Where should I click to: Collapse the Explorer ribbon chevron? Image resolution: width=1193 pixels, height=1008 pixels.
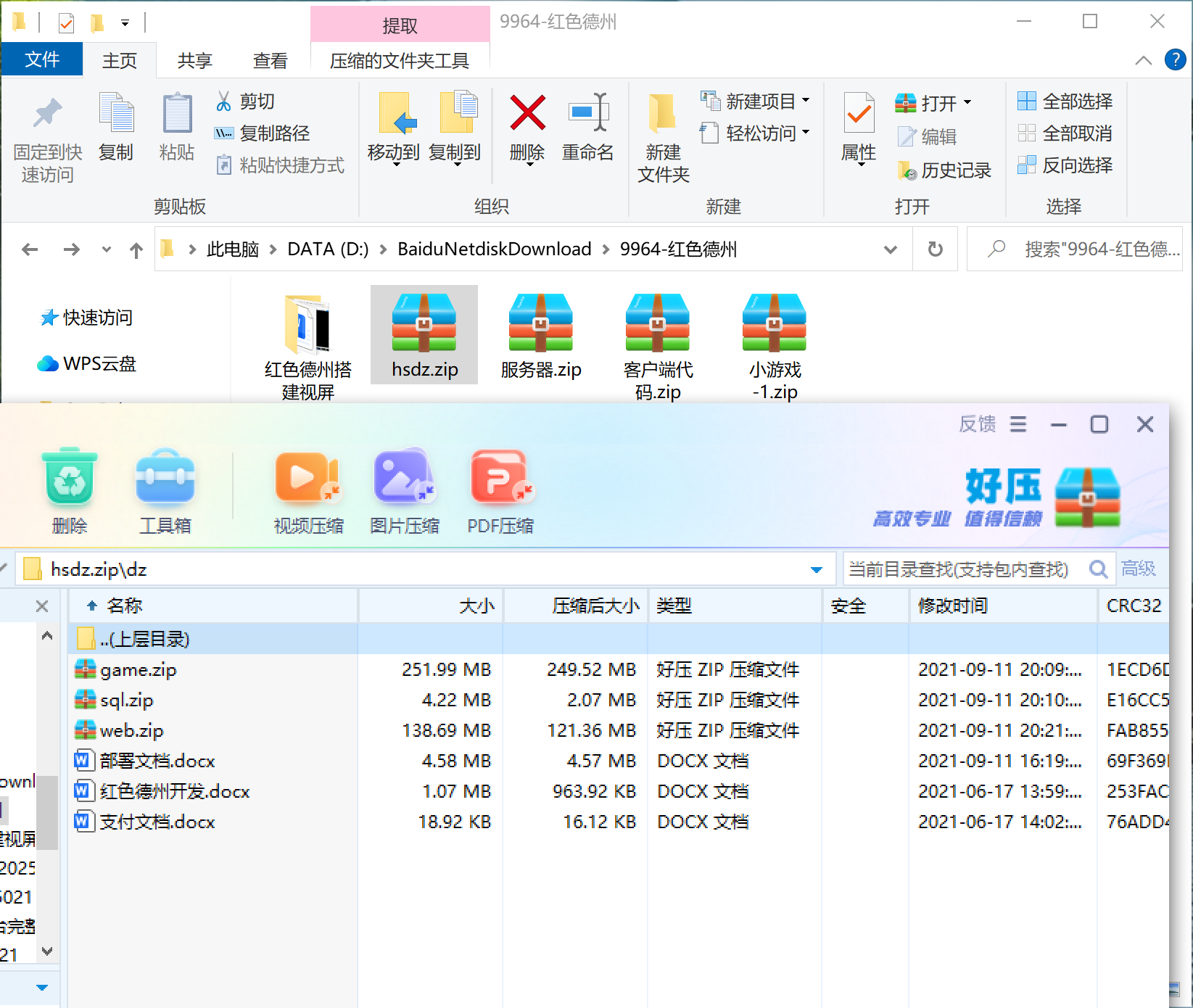pos(1143,60)
